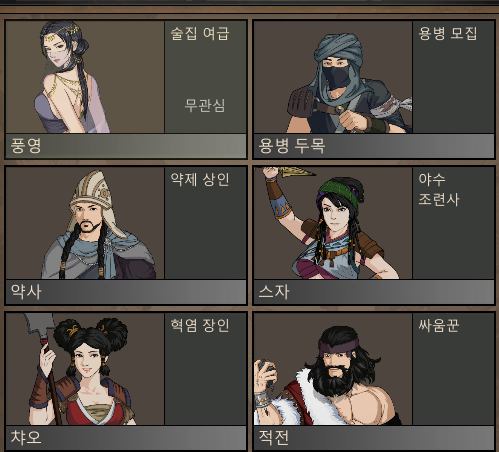
Task: Open the 야수 조련사 info panel
Action: (x=453, y=223)
